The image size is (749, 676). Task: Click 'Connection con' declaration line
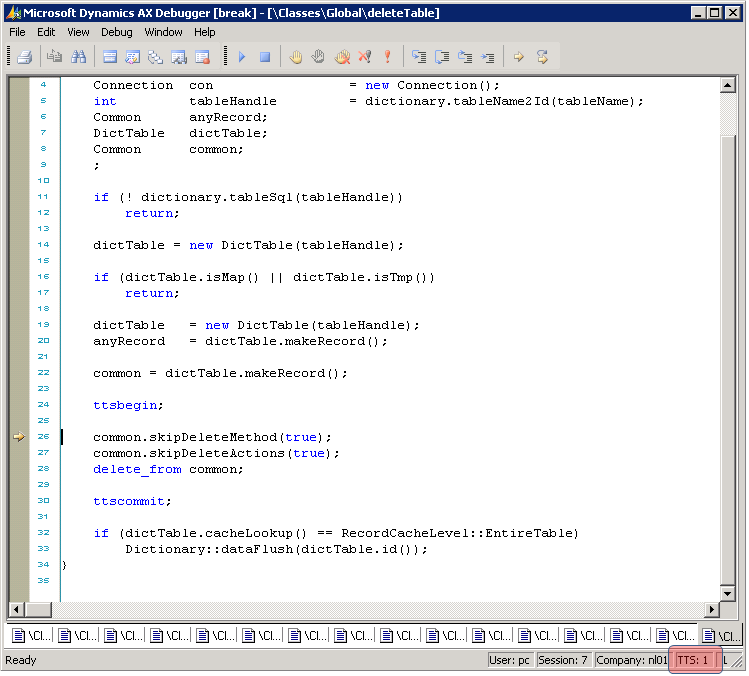click(x=296, y=85)
